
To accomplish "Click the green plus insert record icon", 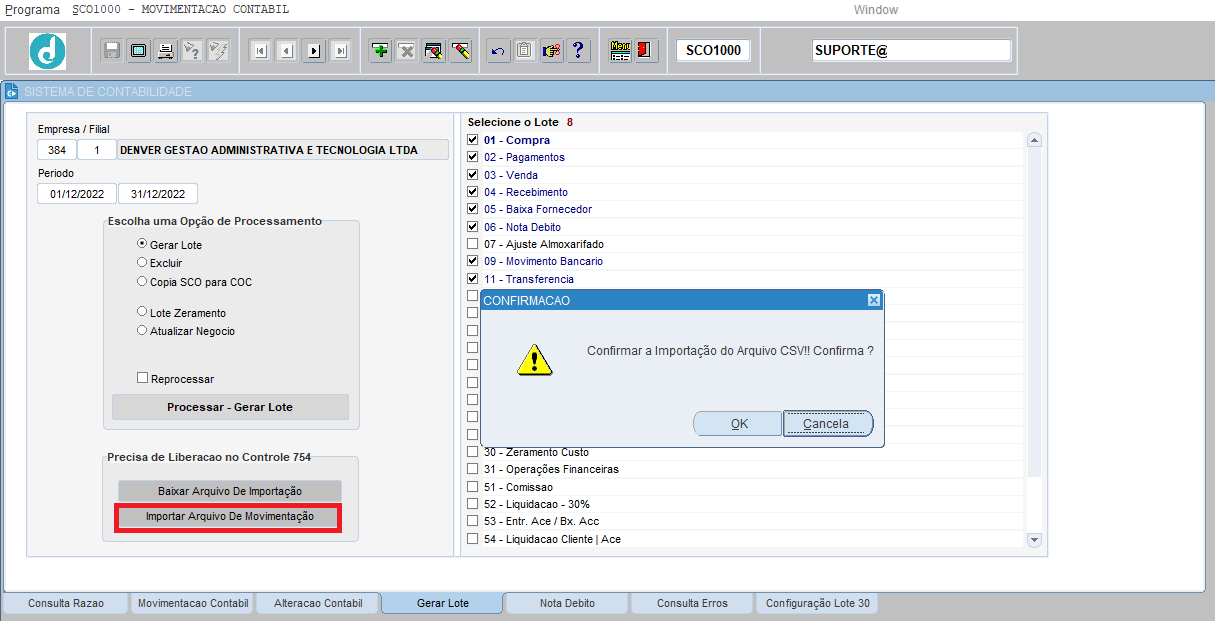I will point(380,51).
